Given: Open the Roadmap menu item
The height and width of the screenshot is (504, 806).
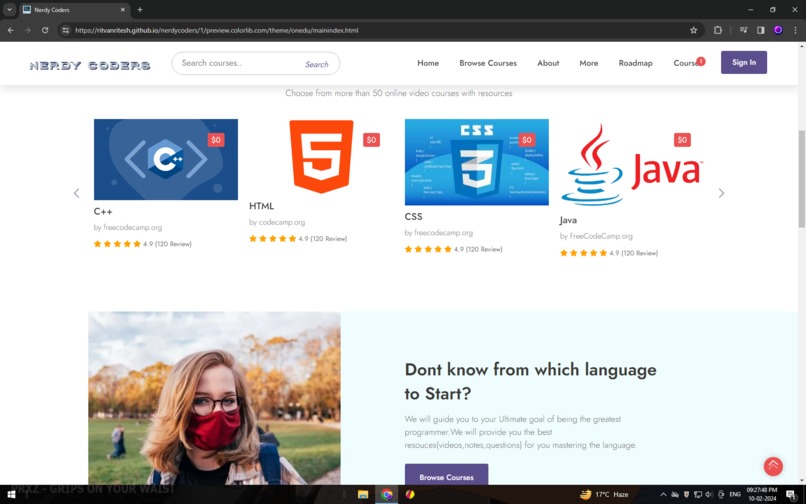Looking at the screenshot, I should tap(635, 63).
